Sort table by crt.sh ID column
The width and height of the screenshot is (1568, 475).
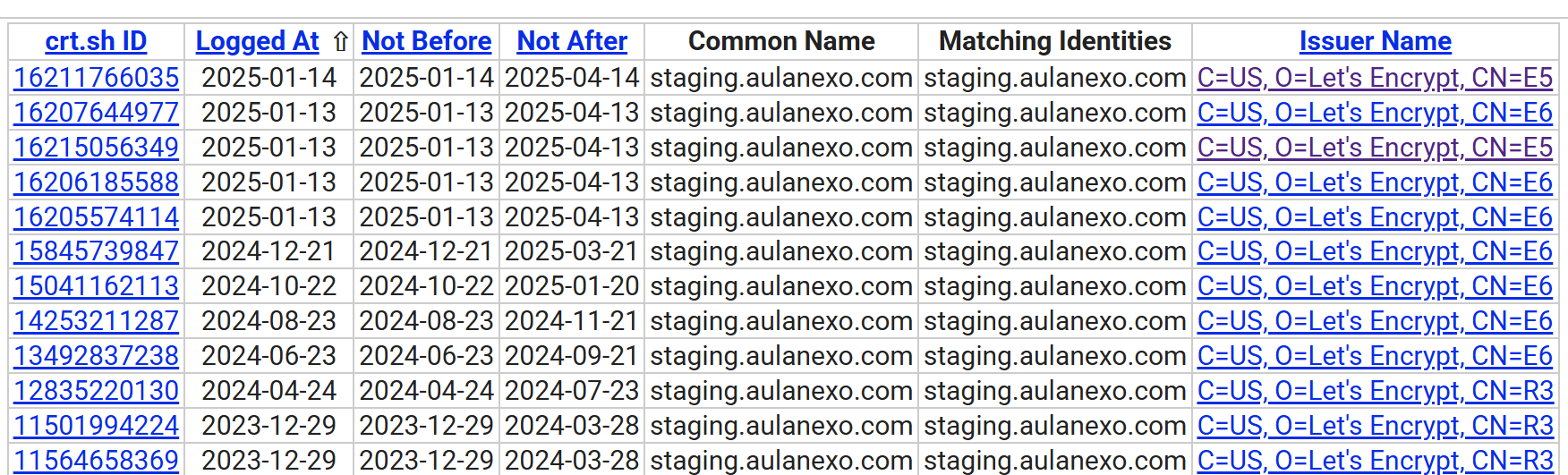click(96, 41)
